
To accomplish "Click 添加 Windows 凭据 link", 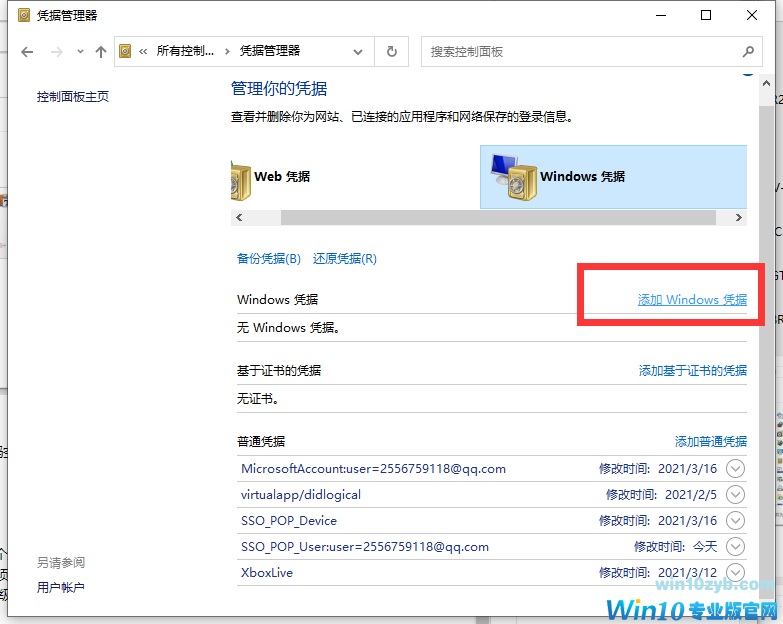I will point(692,300).
